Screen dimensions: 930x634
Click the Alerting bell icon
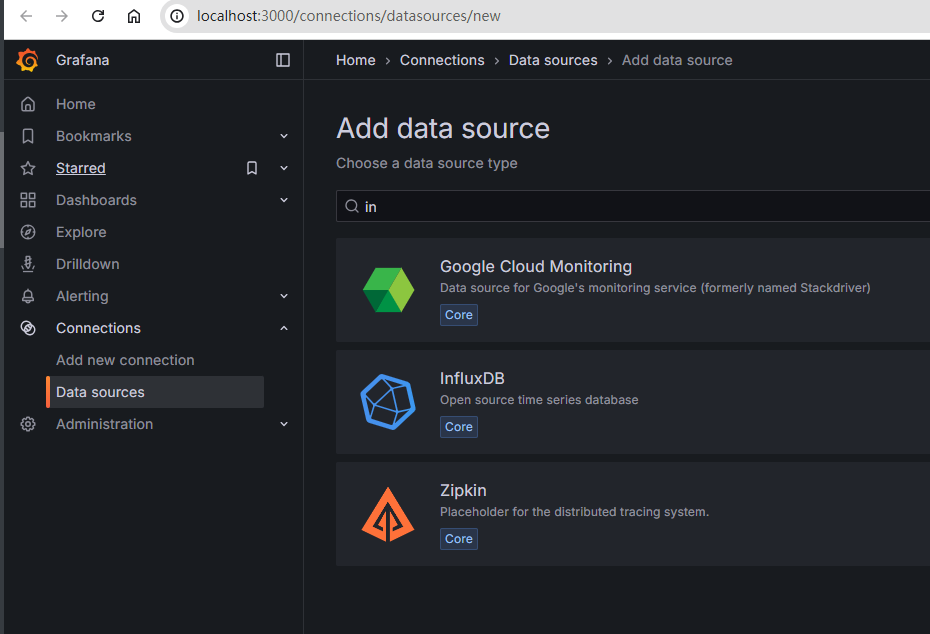tap(28, 296)
